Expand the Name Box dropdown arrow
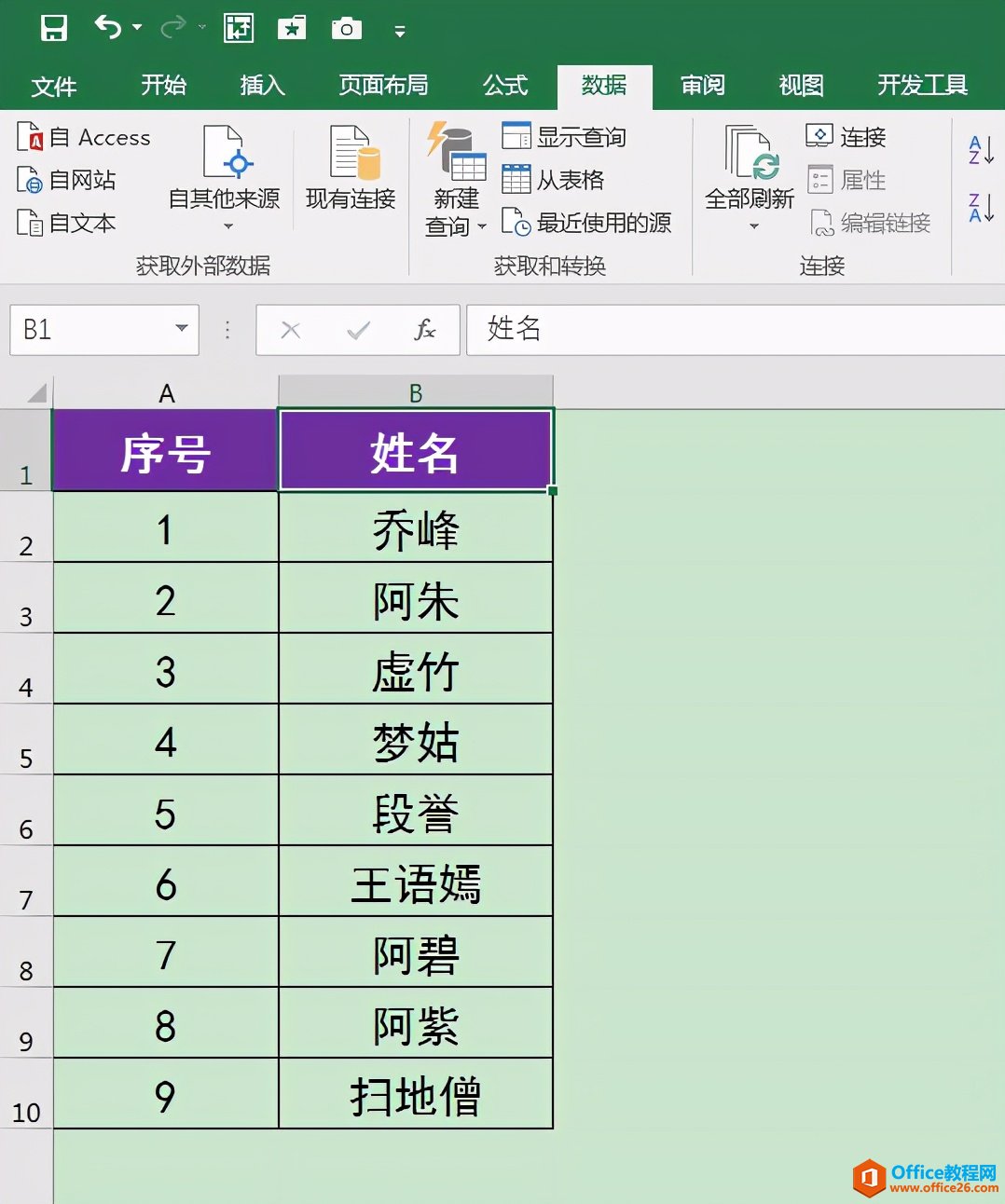This screenshot has height=1204, width=1005. [182, 329]
